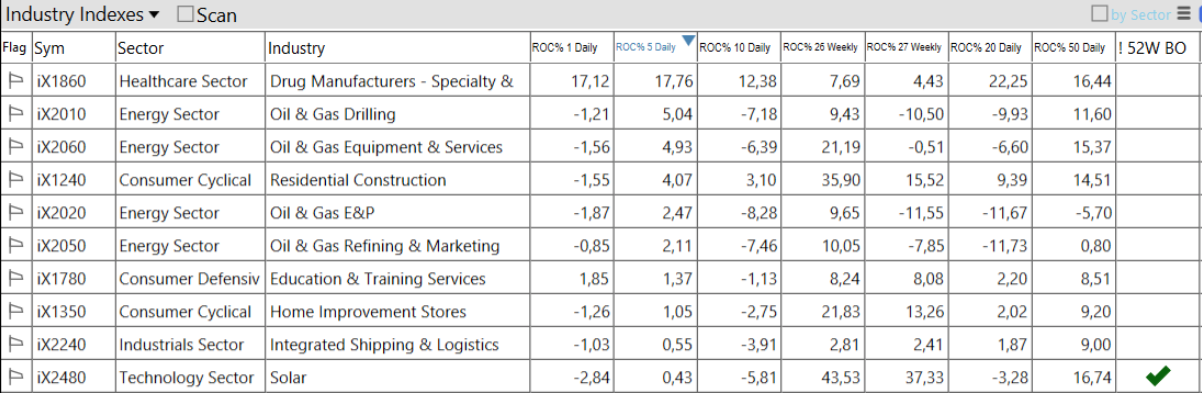
Task: Flag the iX1780 Education & Training row
Action: pyautogui.click(x=15, y=279)
